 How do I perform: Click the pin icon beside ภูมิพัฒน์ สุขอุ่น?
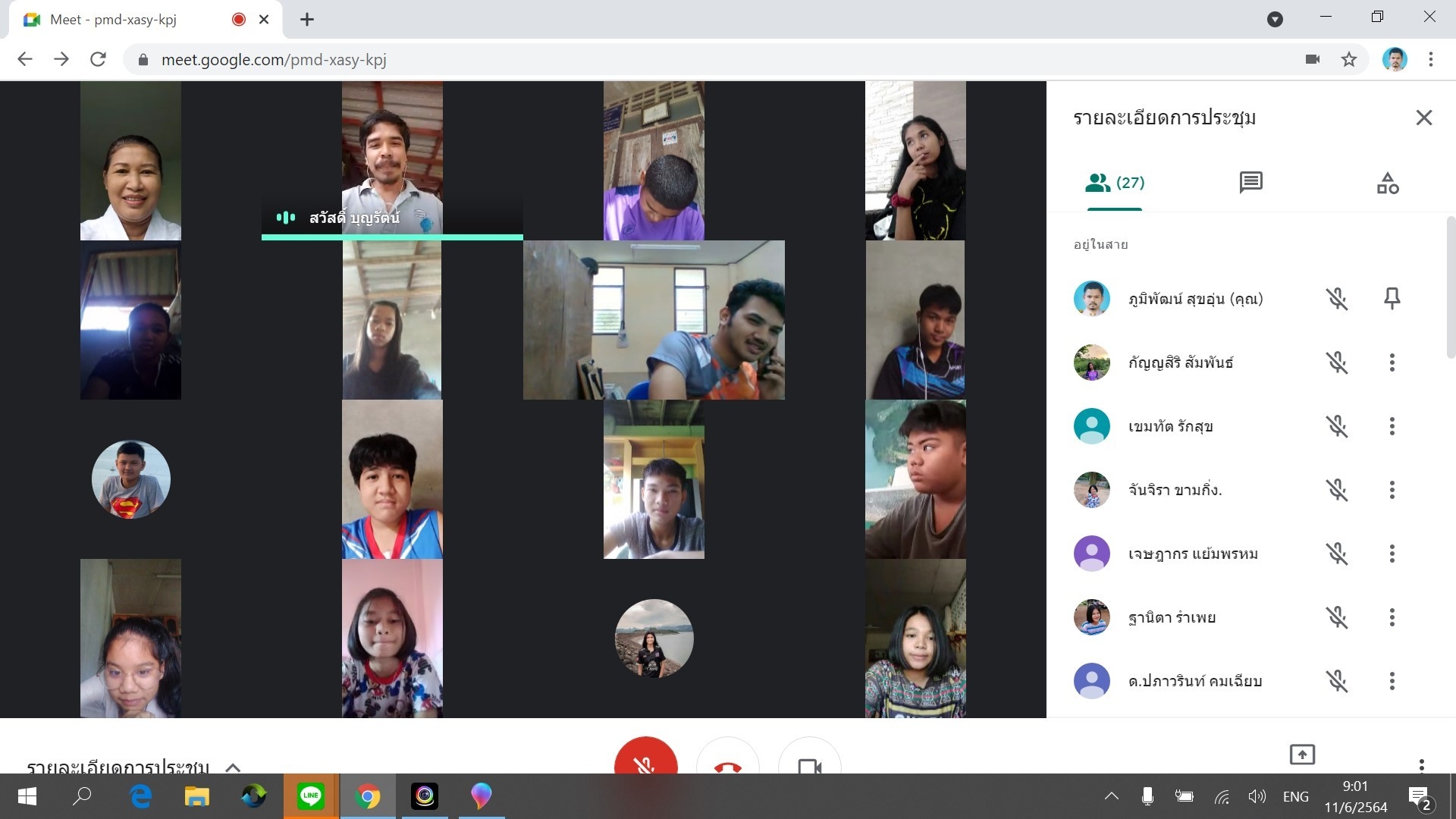coord(1392,298)
